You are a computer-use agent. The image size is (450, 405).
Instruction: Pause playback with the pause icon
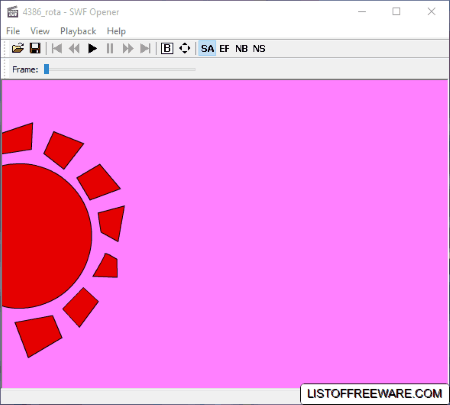[110, 49]
